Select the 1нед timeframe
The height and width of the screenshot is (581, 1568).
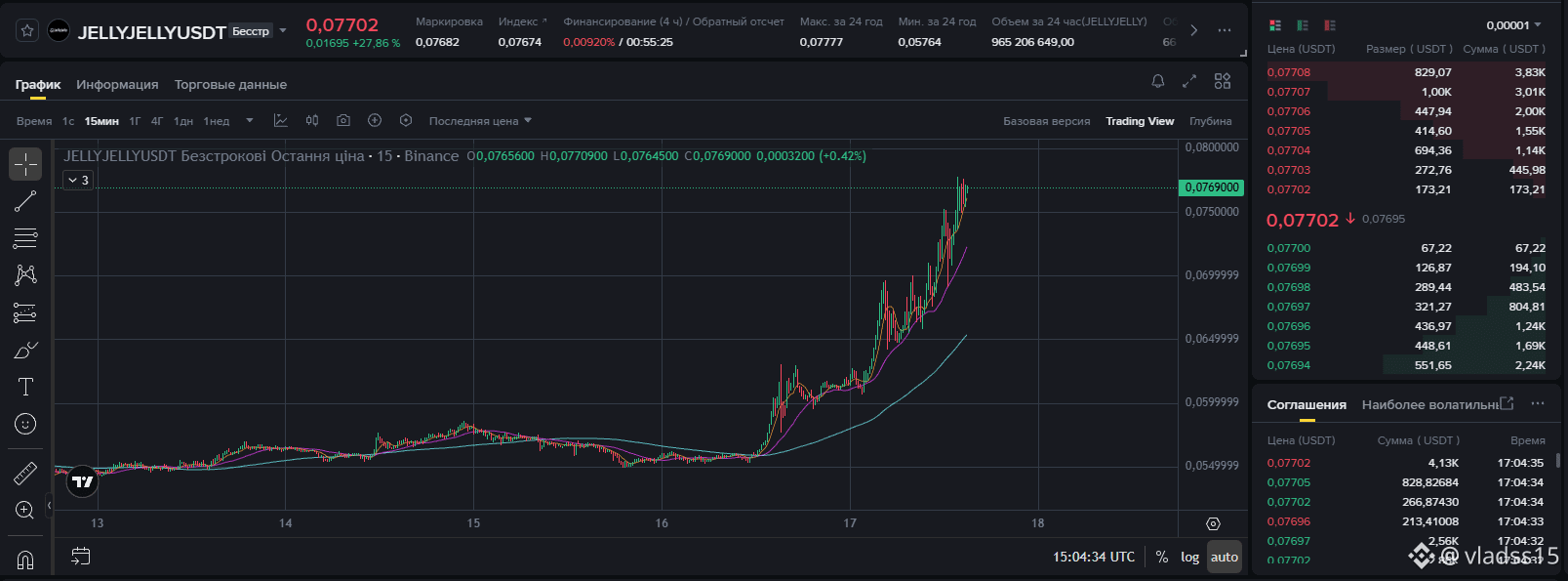217,121
